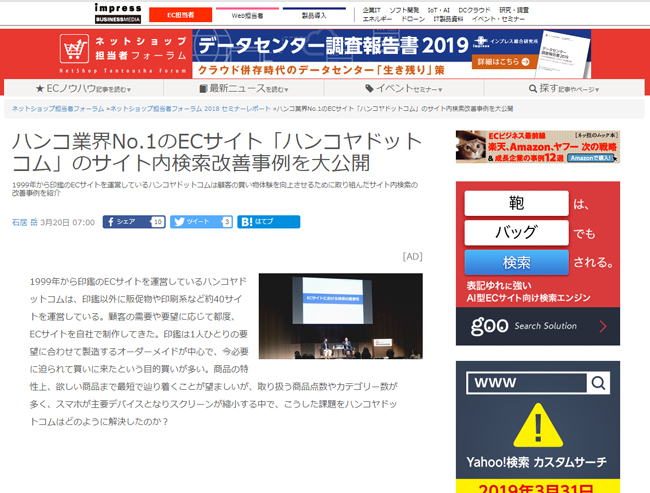Click the document icon beside 最新ニュース
The height and width of the screenshot is (493, 650).
pyautogui.click(x=203, y=88)
